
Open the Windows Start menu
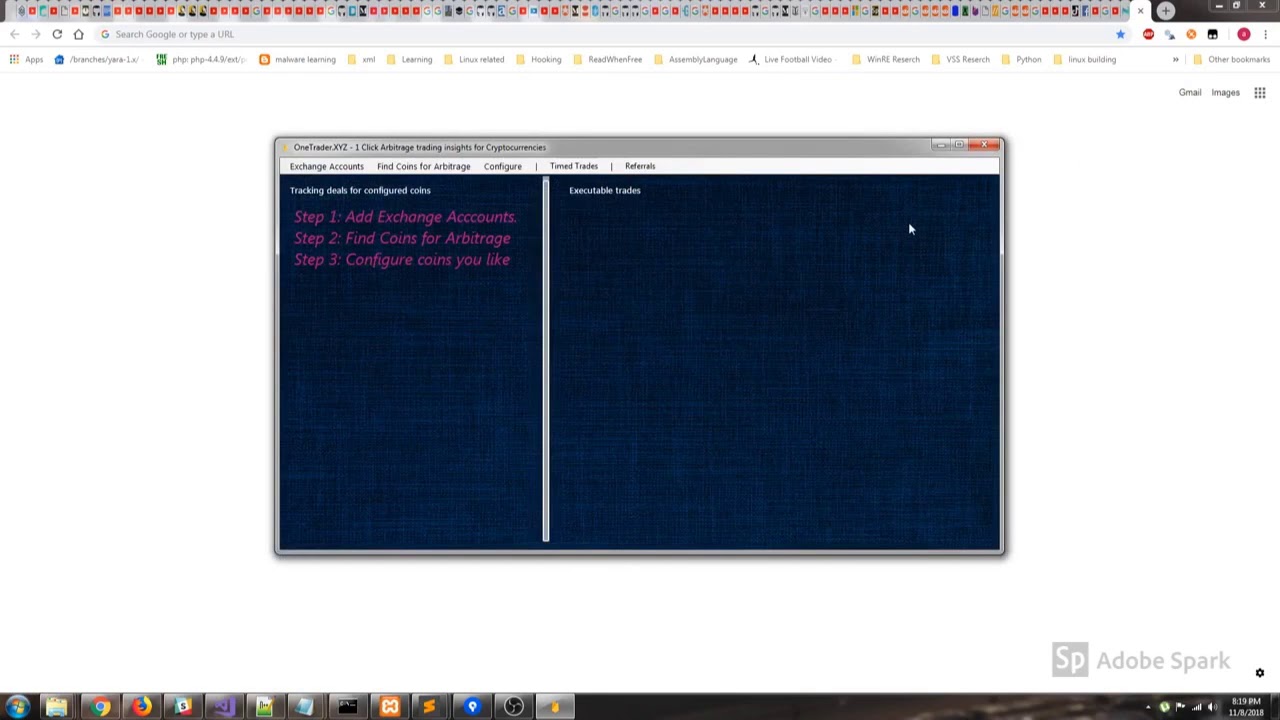tap(17, 707)
